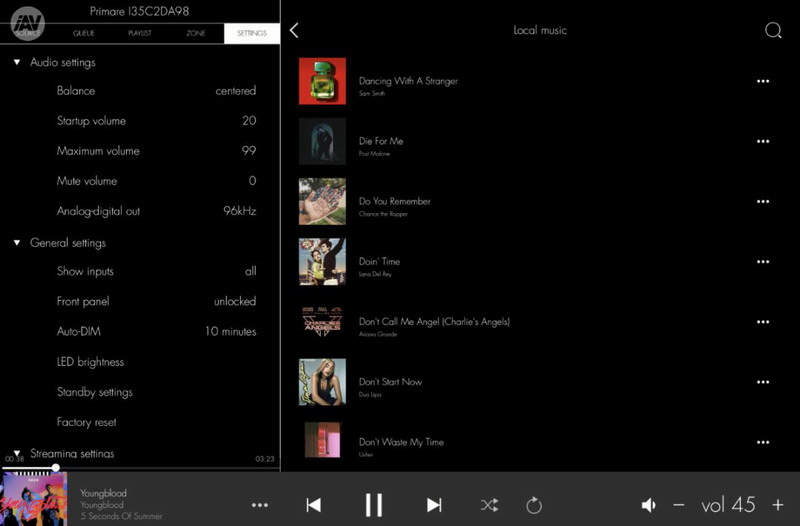Image resolution: width=800 pixels, height=526 pixels.
Task: Change Show inputs value all
Action: click(x=251, y=271)
